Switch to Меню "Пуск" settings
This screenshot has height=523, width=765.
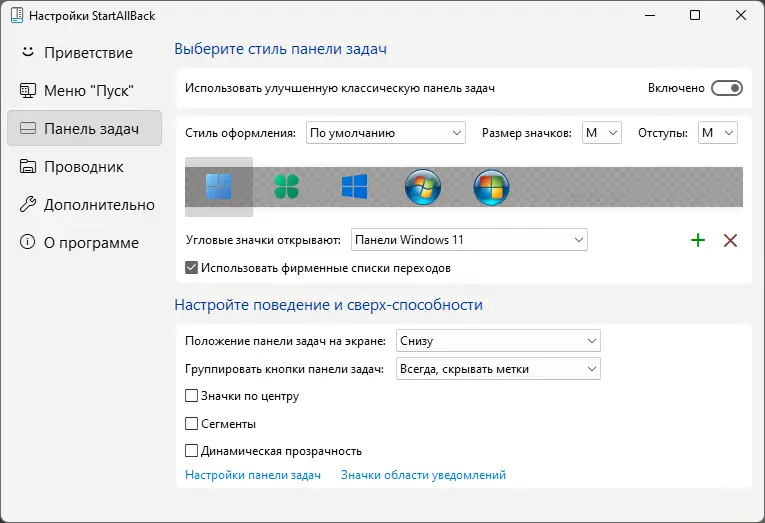pos(84,90)
